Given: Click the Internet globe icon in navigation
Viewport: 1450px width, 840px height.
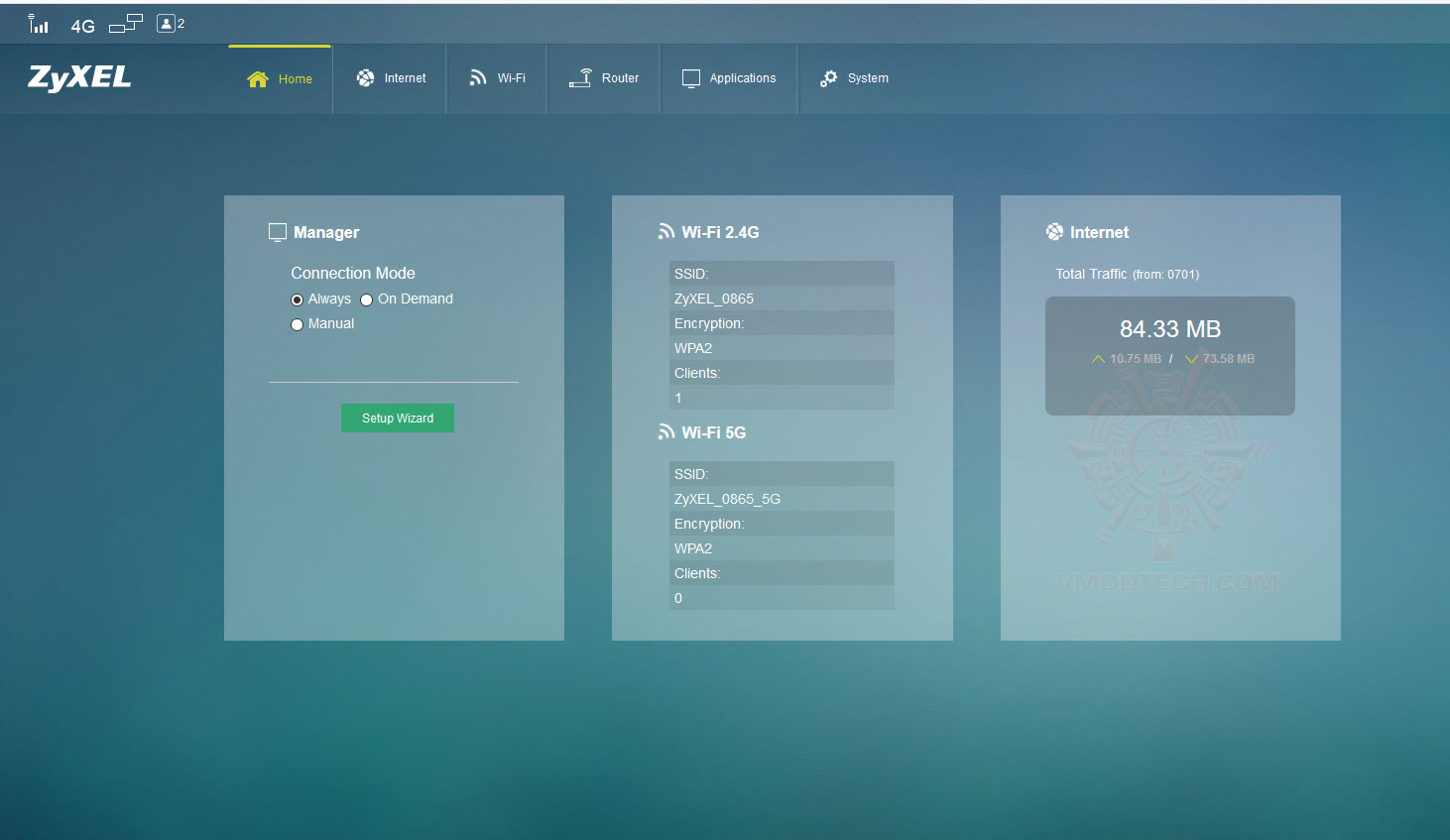Looking at the screenshot, I should 366,78.
